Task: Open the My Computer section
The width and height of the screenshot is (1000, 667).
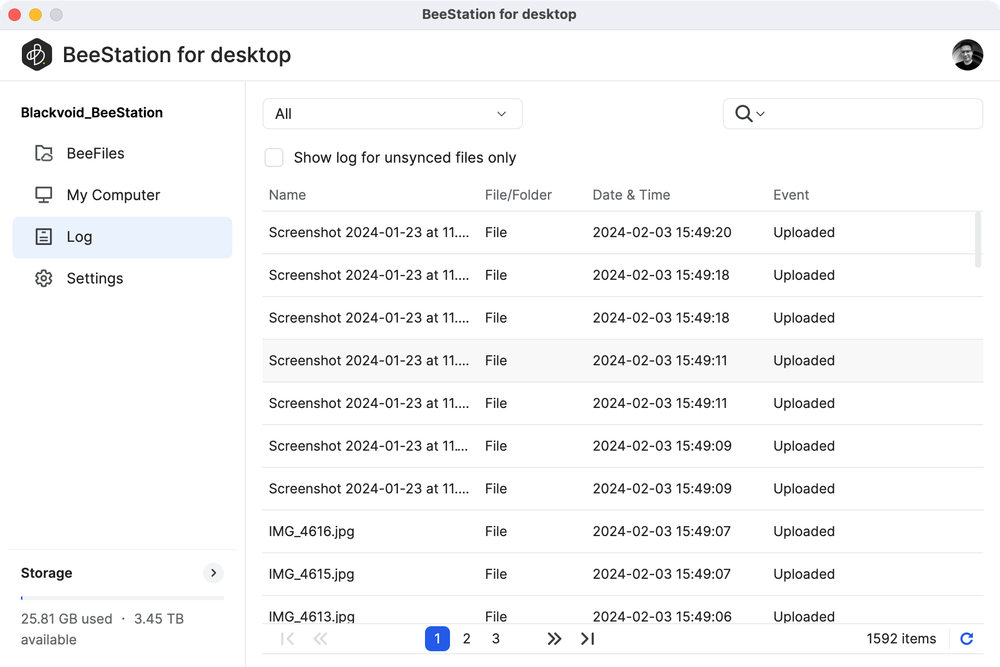Action: tap(122, 194)
